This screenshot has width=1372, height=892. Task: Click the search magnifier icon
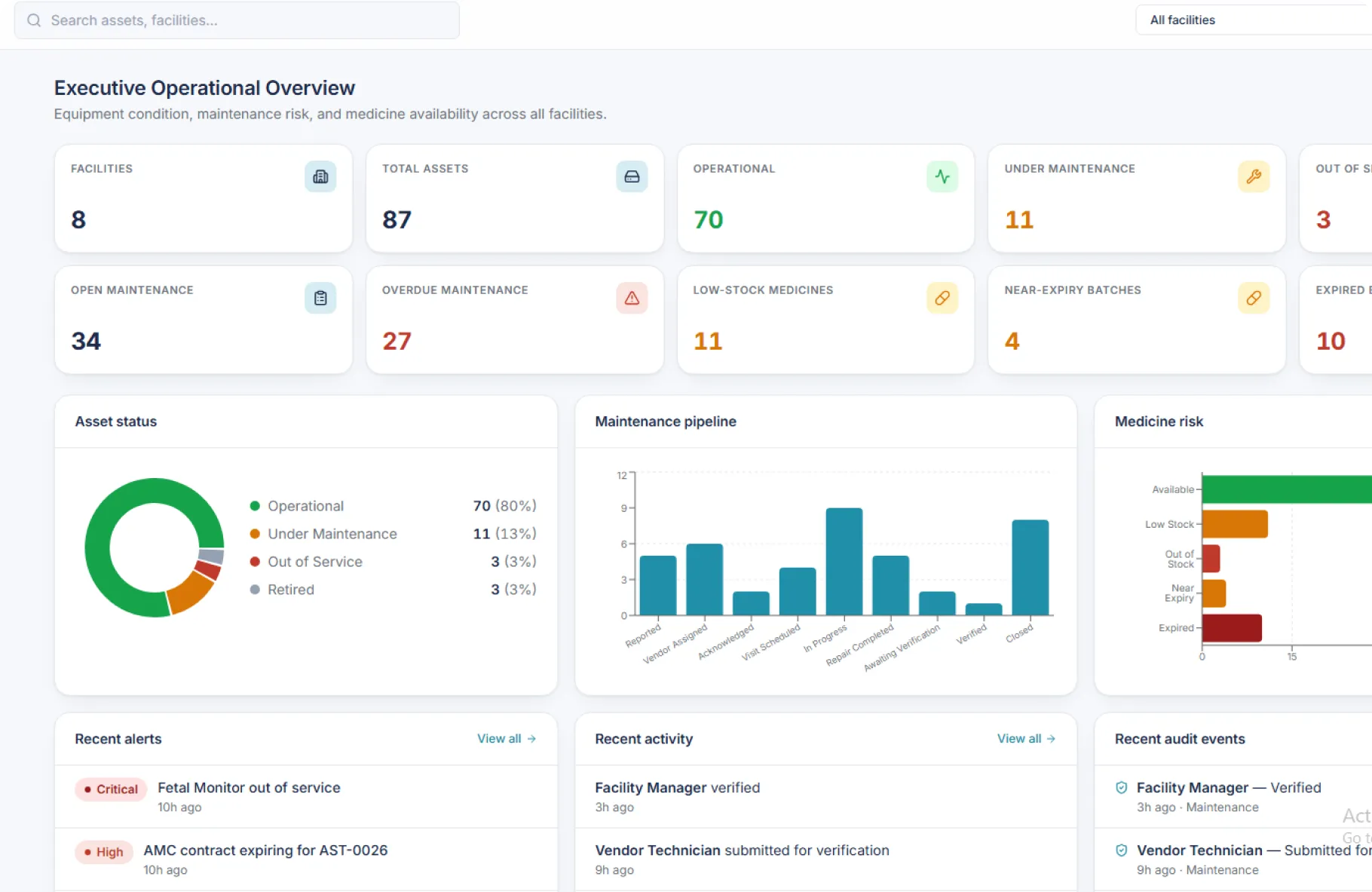click(34, 20)
